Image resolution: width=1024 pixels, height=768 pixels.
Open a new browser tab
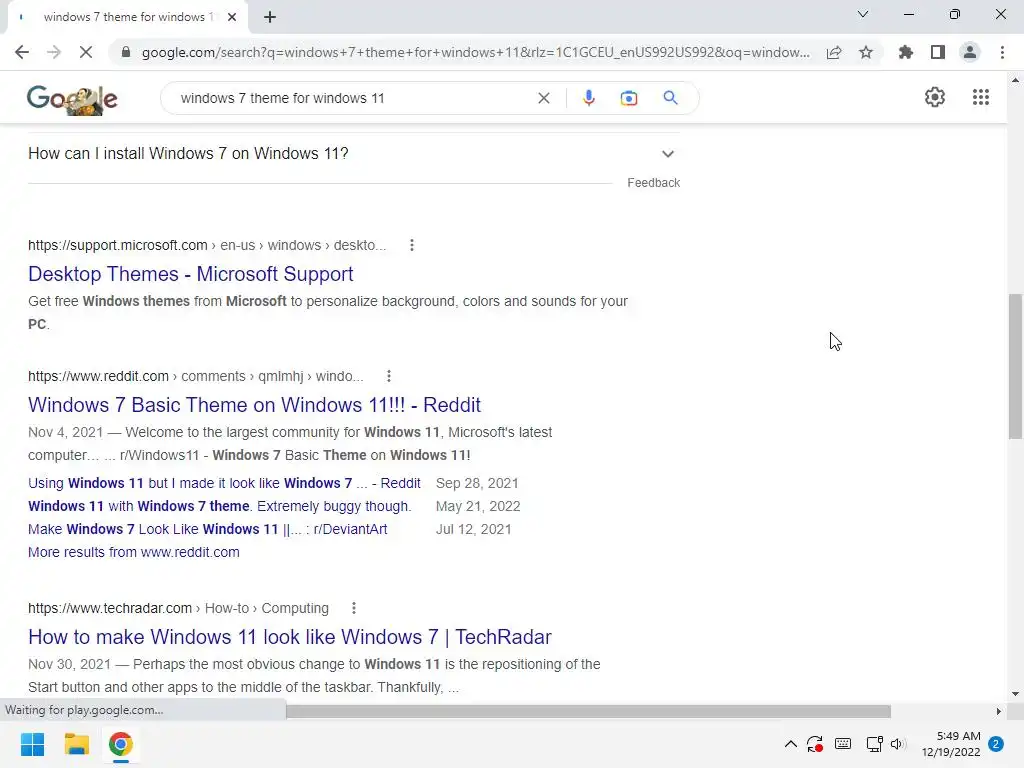point(270,17)
